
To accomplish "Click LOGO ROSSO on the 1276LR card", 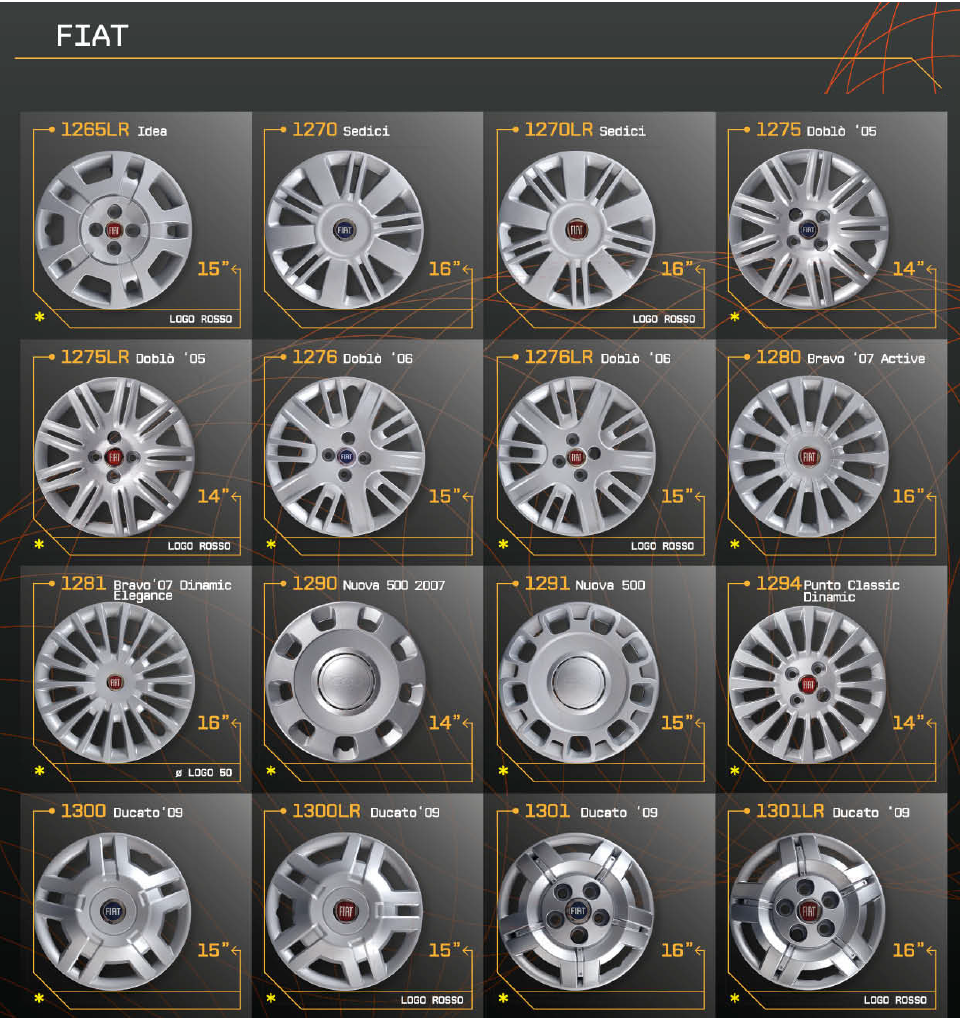I will click(662, 546).
